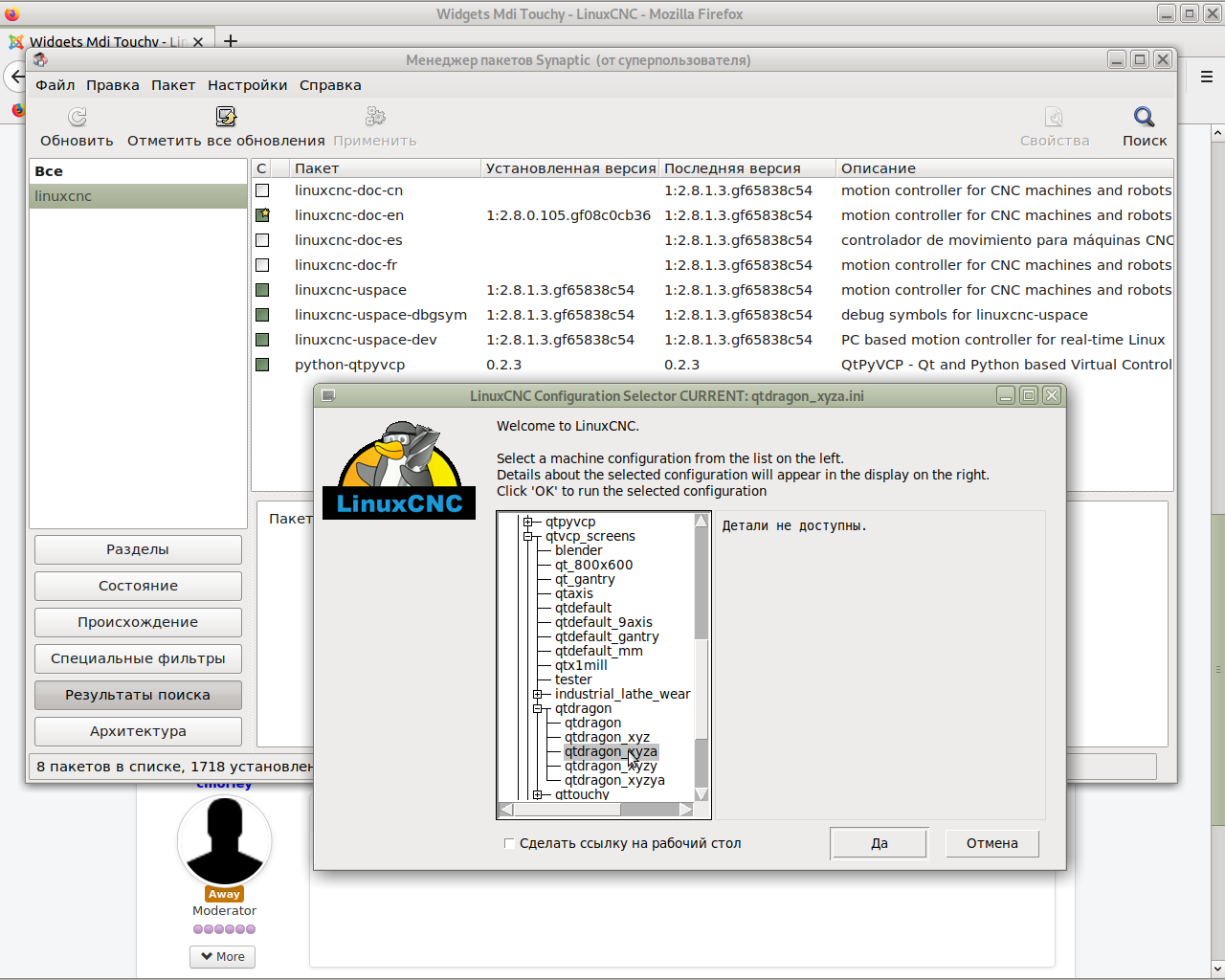
Task: Click tree list scroll left arrow
Action: point(506,810)
